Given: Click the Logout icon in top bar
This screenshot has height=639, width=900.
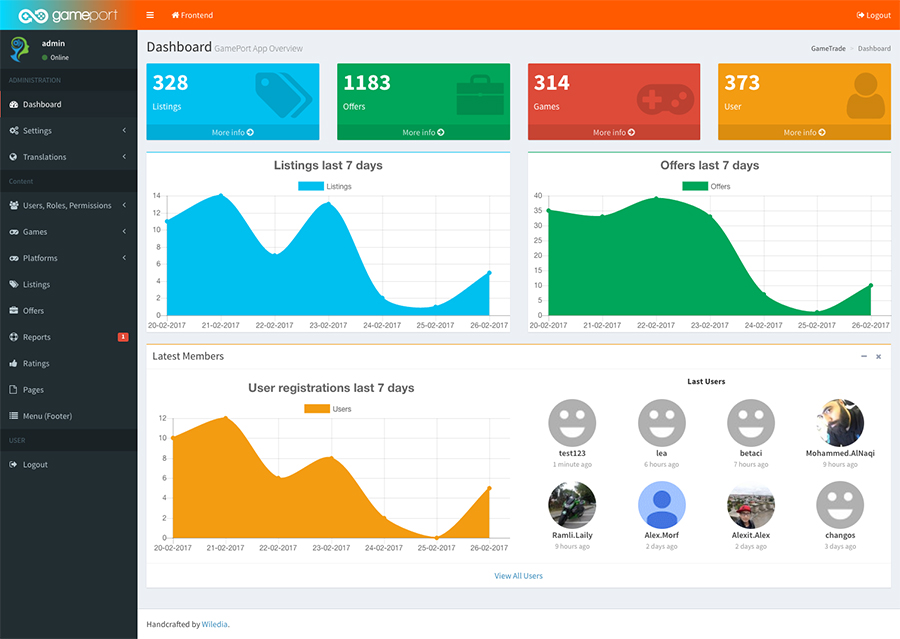Looking at the screenshot, I should (x=860, y=16).
